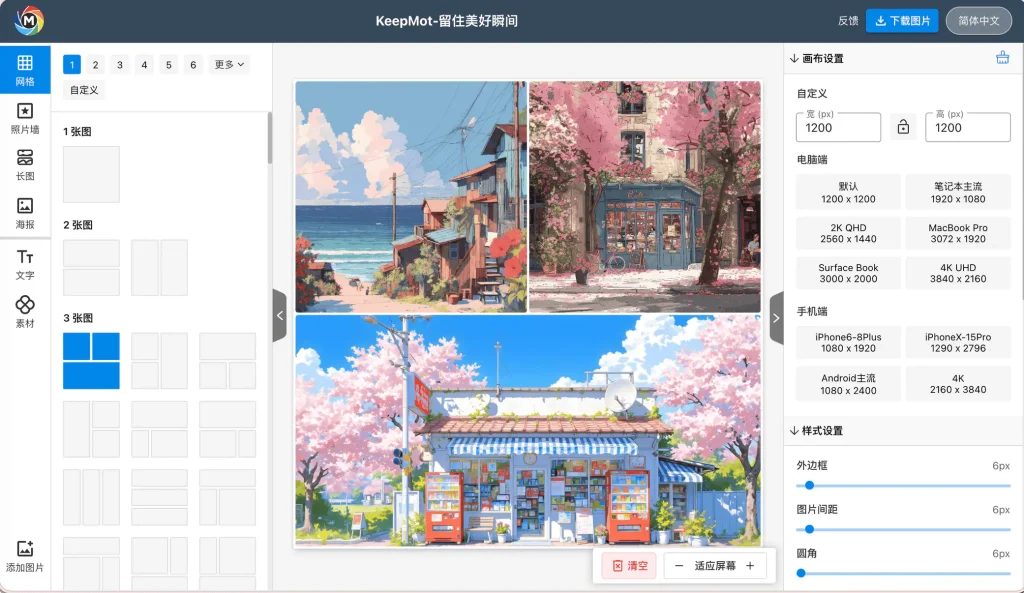The image size is (1024, 593).
Task: Click the 宽 width input field
Action: pyautogui.click(x=838, y=127)
